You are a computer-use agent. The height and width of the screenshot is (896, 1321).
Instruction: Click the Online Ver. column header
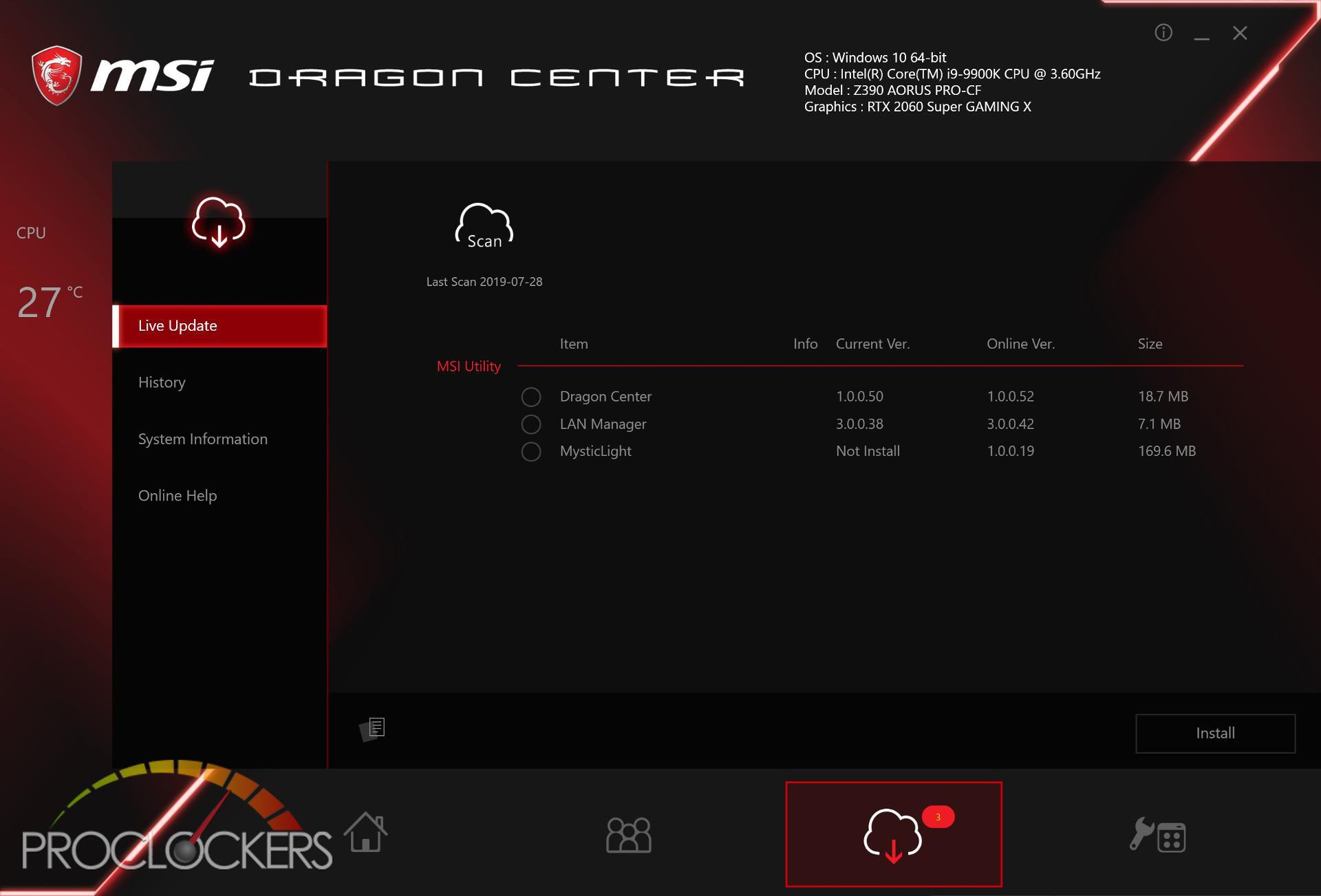[x=1020, y=344]
